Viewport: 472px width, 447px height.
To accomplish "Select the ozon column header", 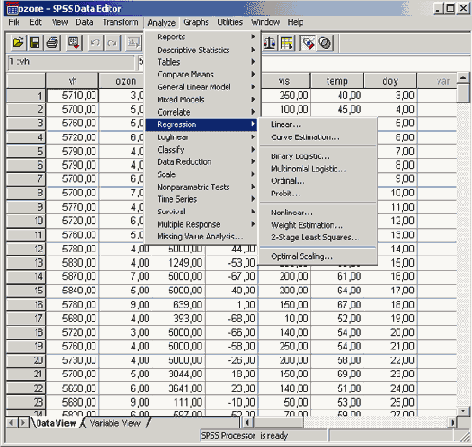I will [x=122, y=81].
